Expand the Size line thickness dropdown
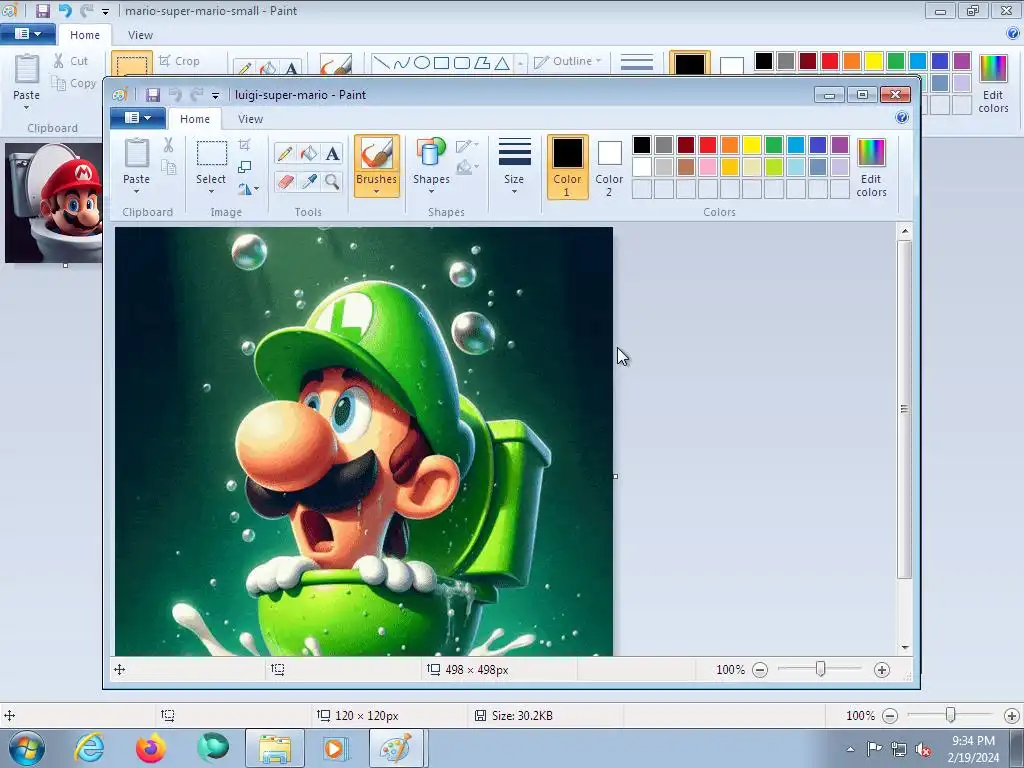 pyautogui.click(x=514, y=191)
